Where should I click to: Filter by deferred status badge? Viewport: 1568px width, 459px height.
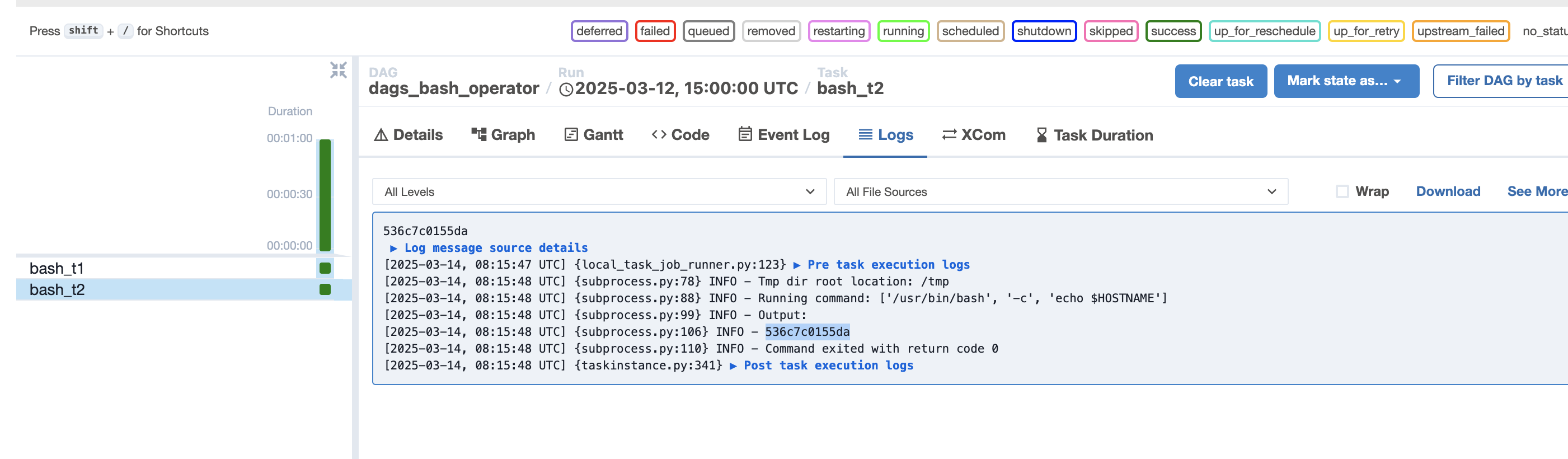[x=599, y=31]
